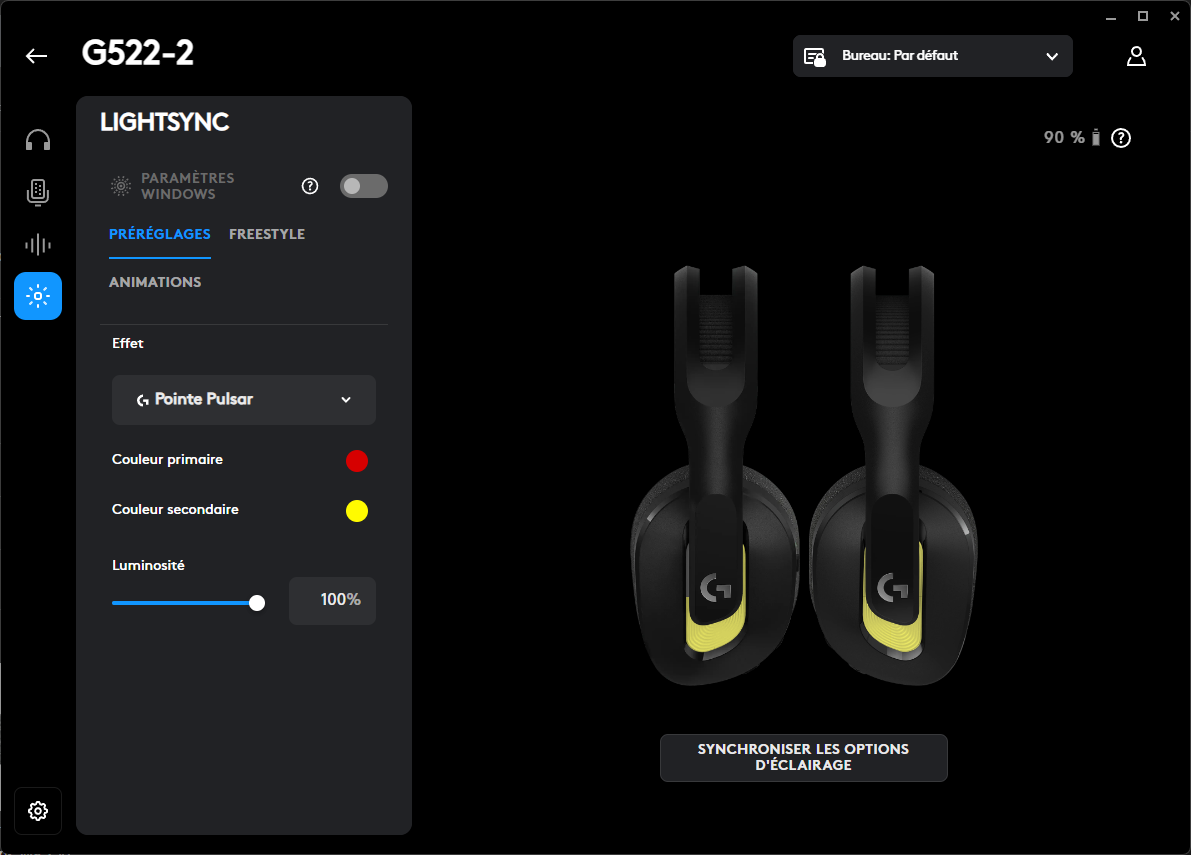The width and height of the screenshot is (1191, 855).
Task: Click the profile lock icon
Action: (x=815, y=57)
